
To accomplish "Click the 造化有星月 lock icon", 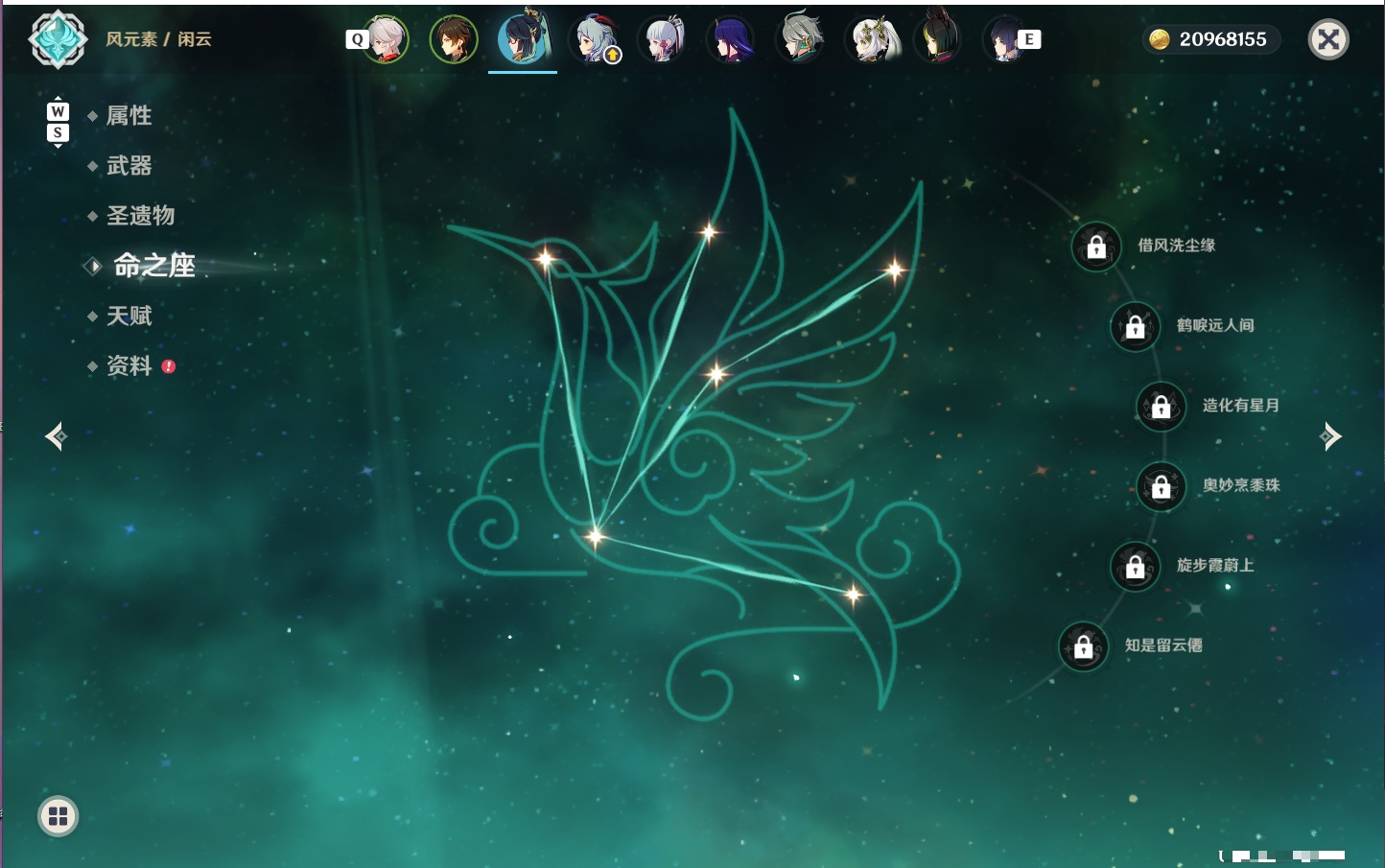I will [1161, 406].
